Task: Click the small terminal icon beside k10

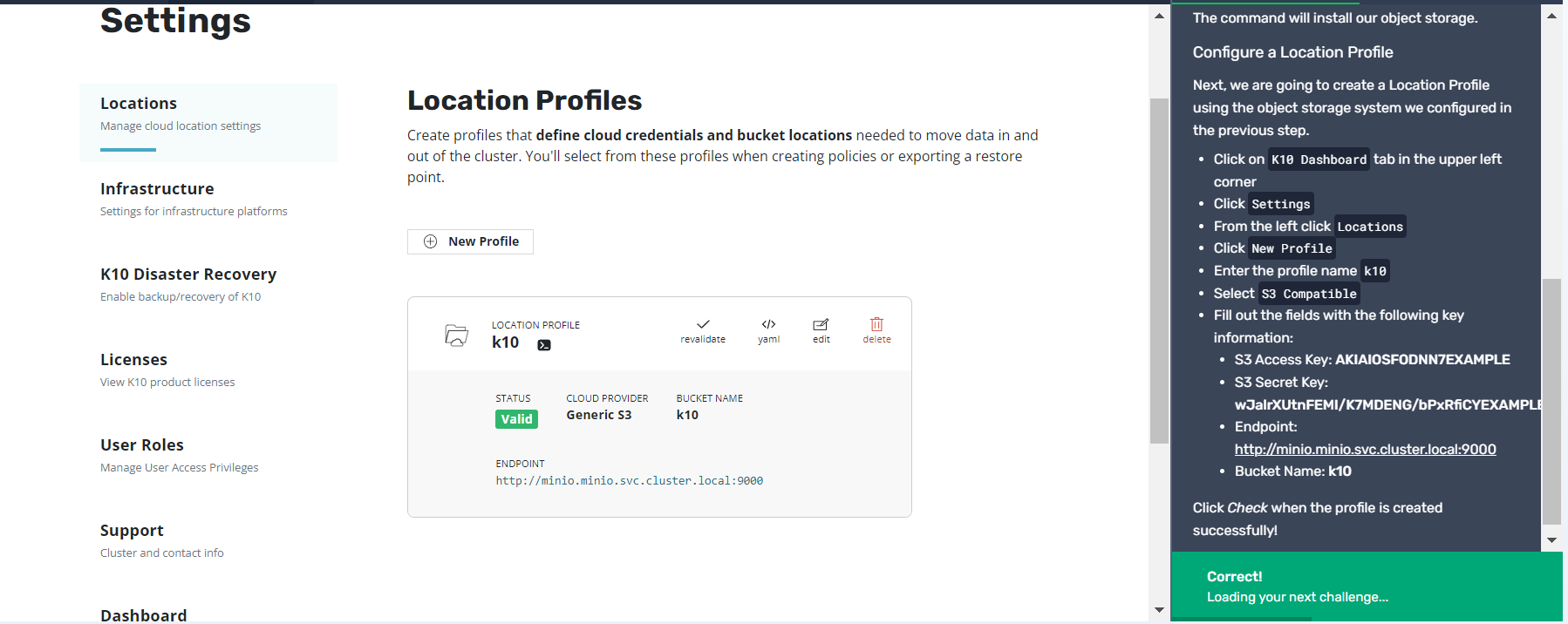Action: point(544,345)
